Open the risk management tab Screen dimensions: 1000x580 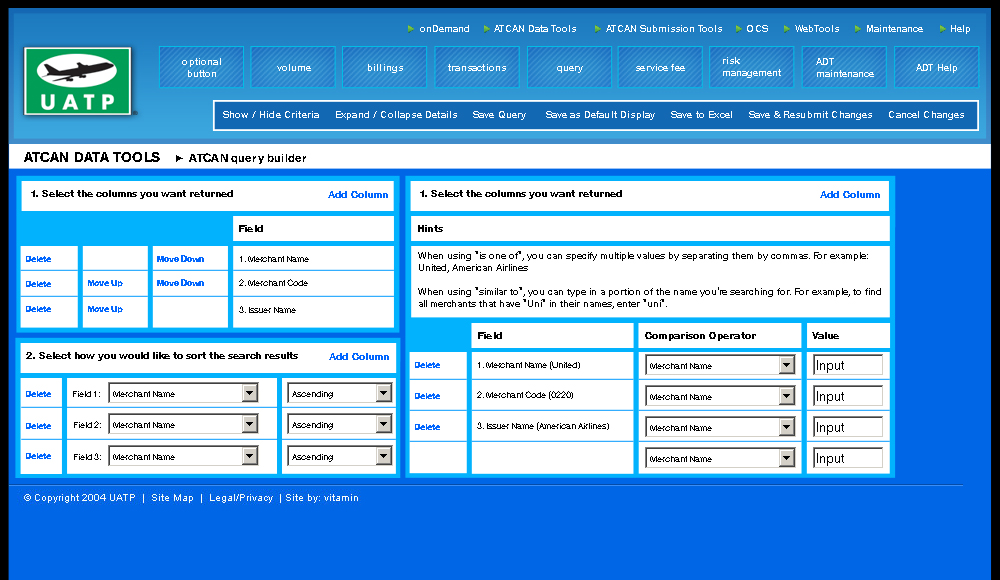[x=752, y=67]
